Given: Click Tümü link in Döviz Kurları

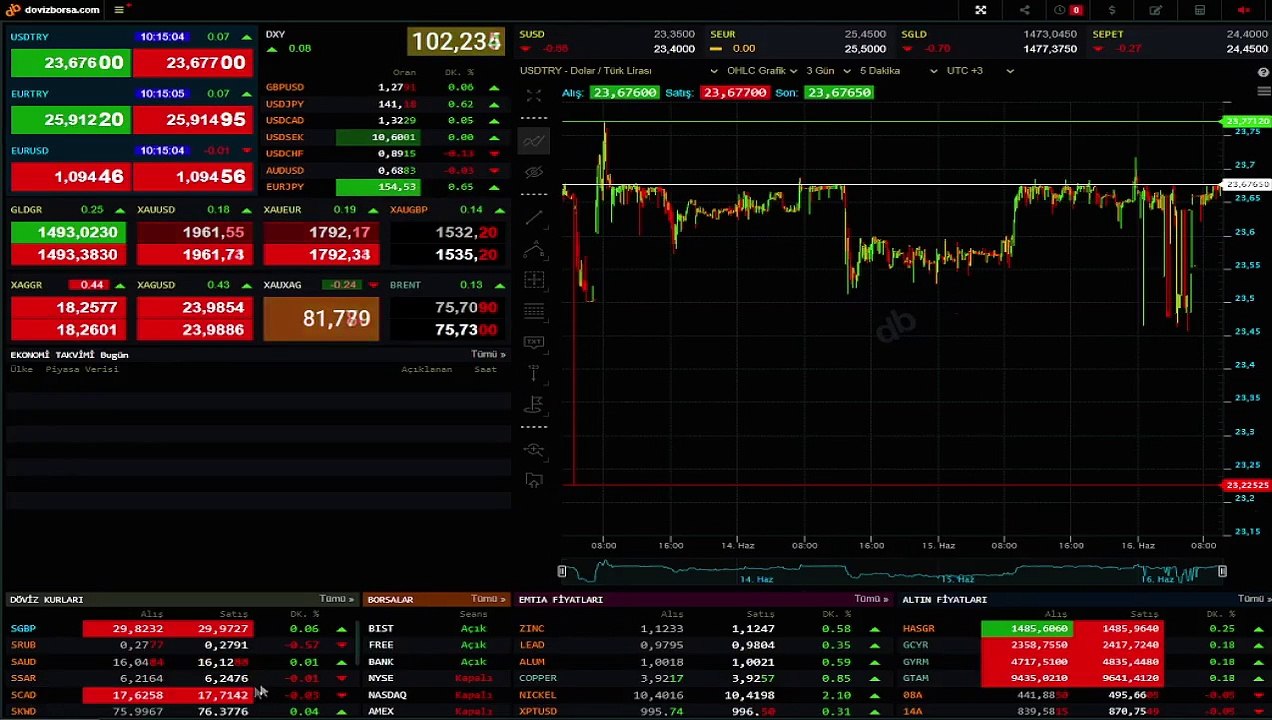Looking at the screenshot, I should 336,599.
